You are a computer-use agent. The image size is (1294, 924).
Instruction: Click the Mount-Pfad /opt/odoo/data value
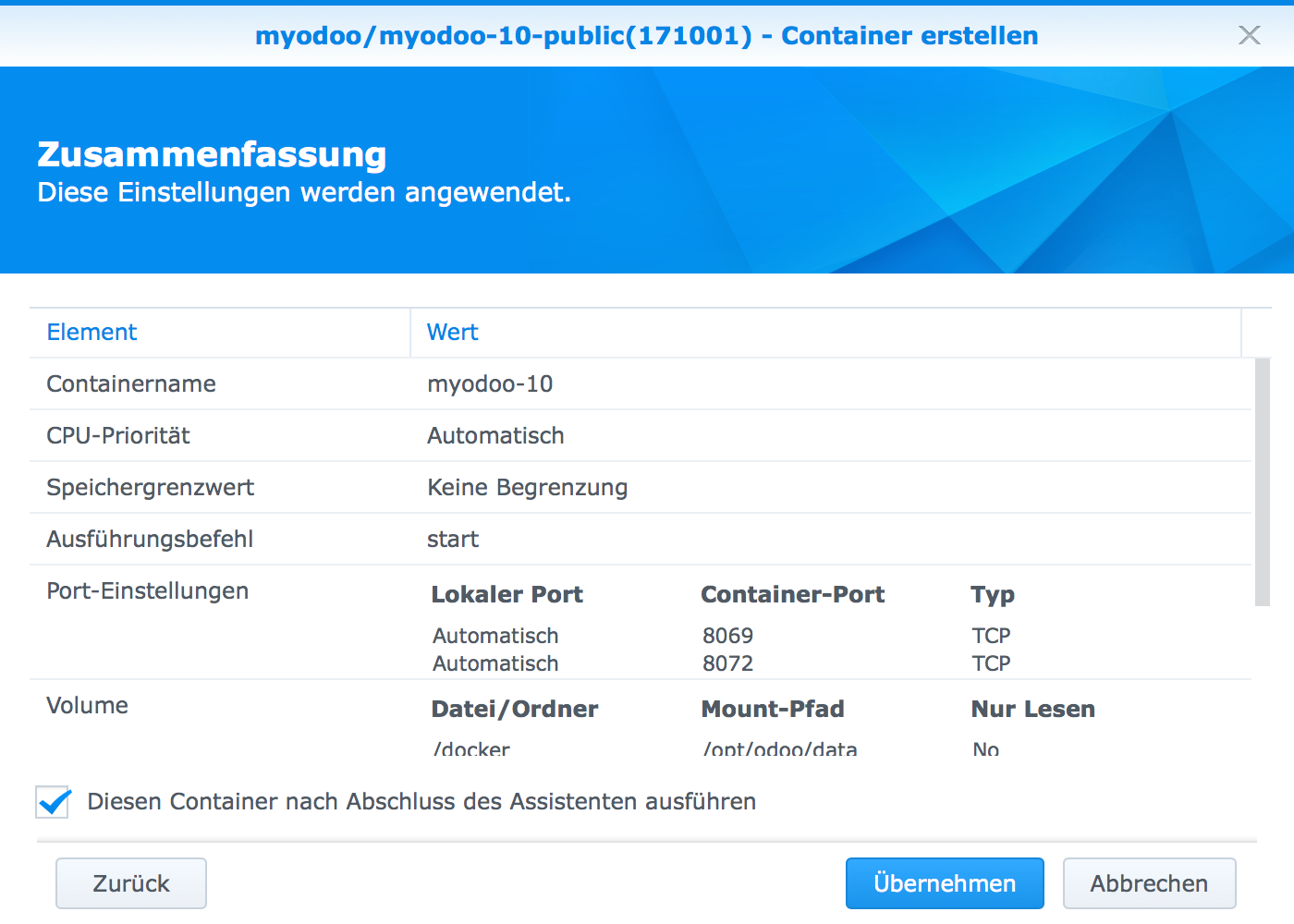pos(779,748)
